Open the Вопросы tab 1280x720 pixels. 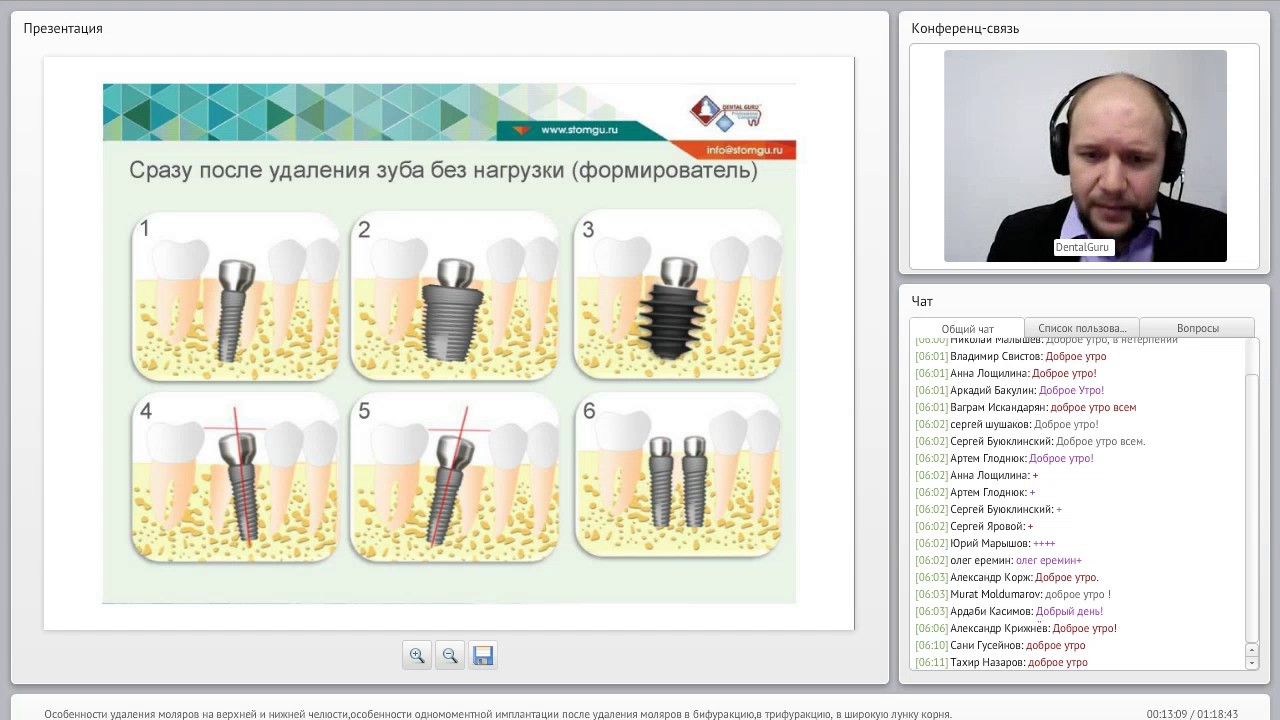tap(1197, 328)
